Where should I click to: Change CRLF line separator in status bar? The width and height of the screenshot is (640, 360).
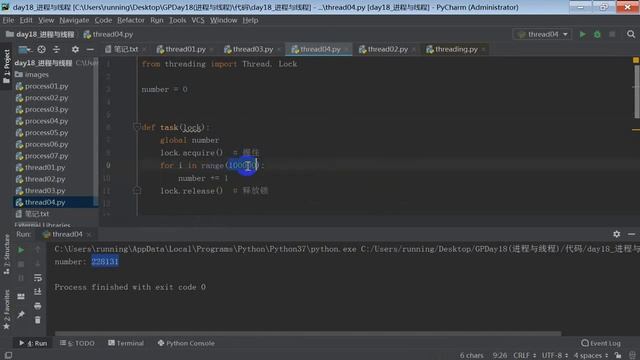coord(524,356)
